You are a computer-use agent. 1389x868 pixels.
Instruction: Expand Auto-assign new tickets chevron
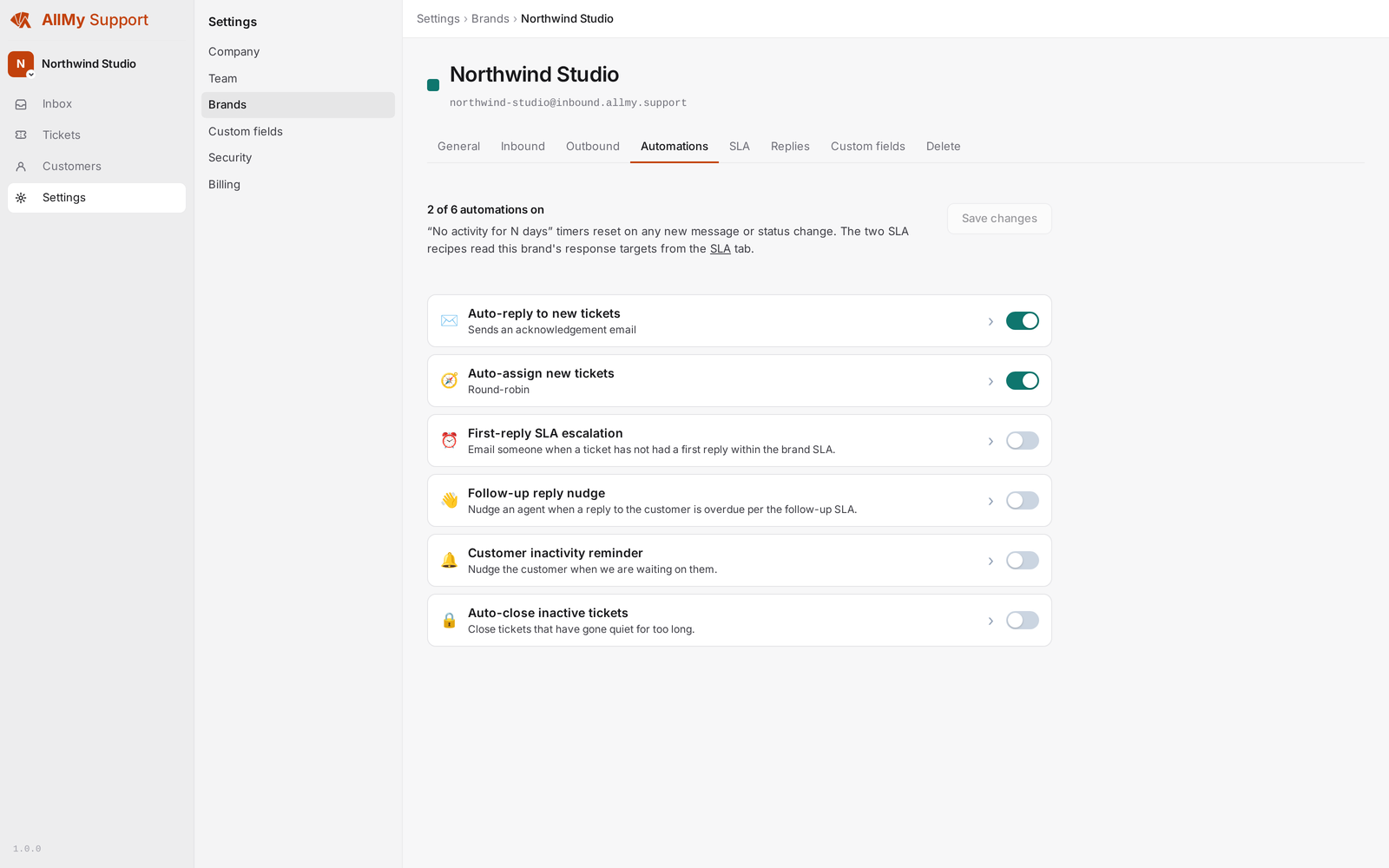(991, 382)
